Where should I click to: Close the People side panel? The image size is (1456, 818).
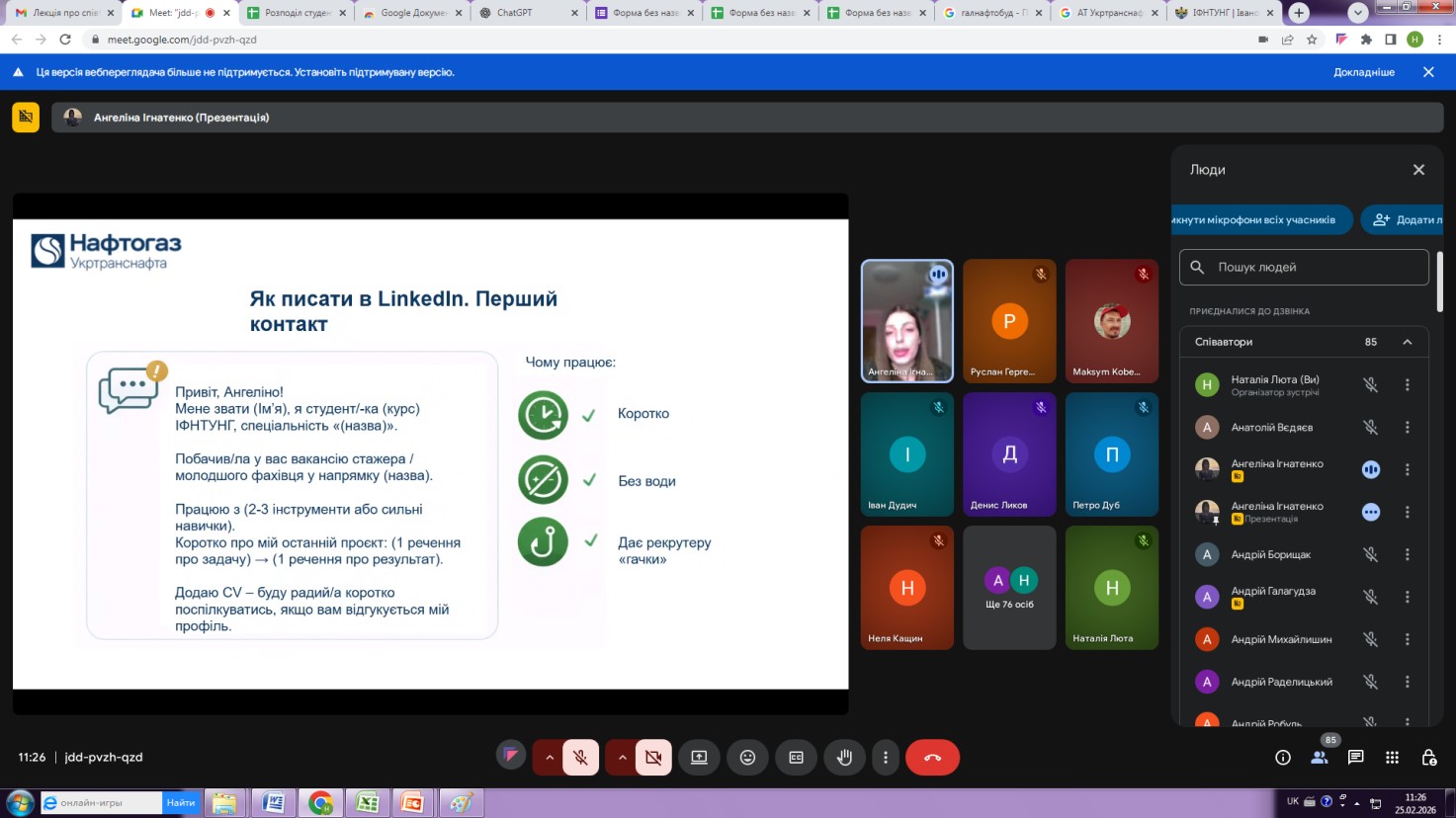(x=1418, y=170)
